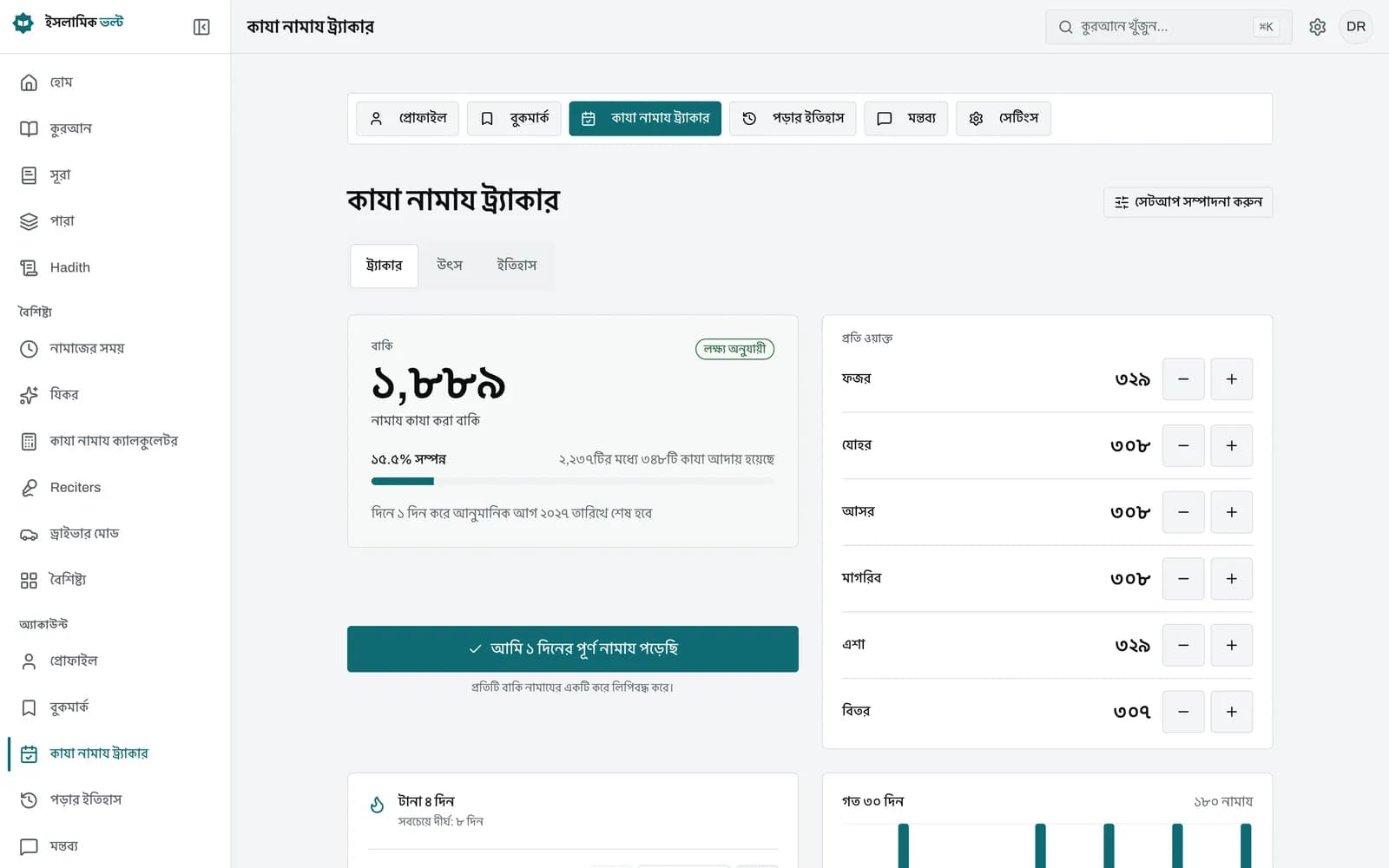This screenshot has width=1389, height=868.
Task: Open the সূরা sidebar item
Action: point(115,175)
